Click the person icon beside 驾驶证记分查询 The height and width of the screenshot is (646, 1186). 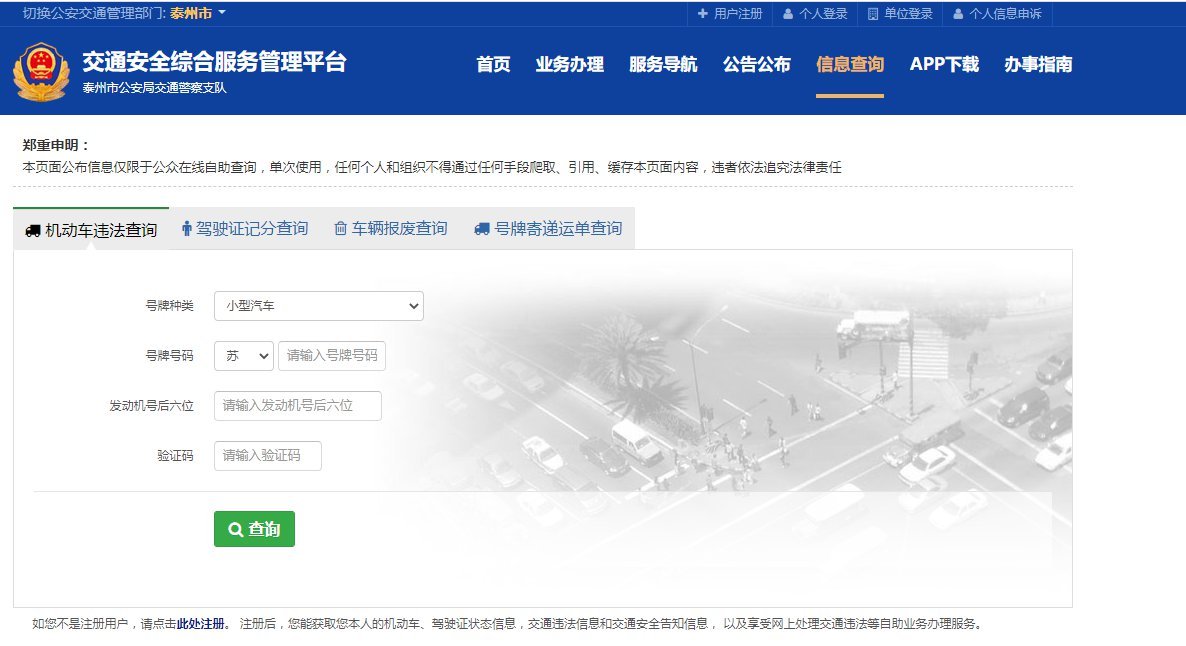coord(186,229)
